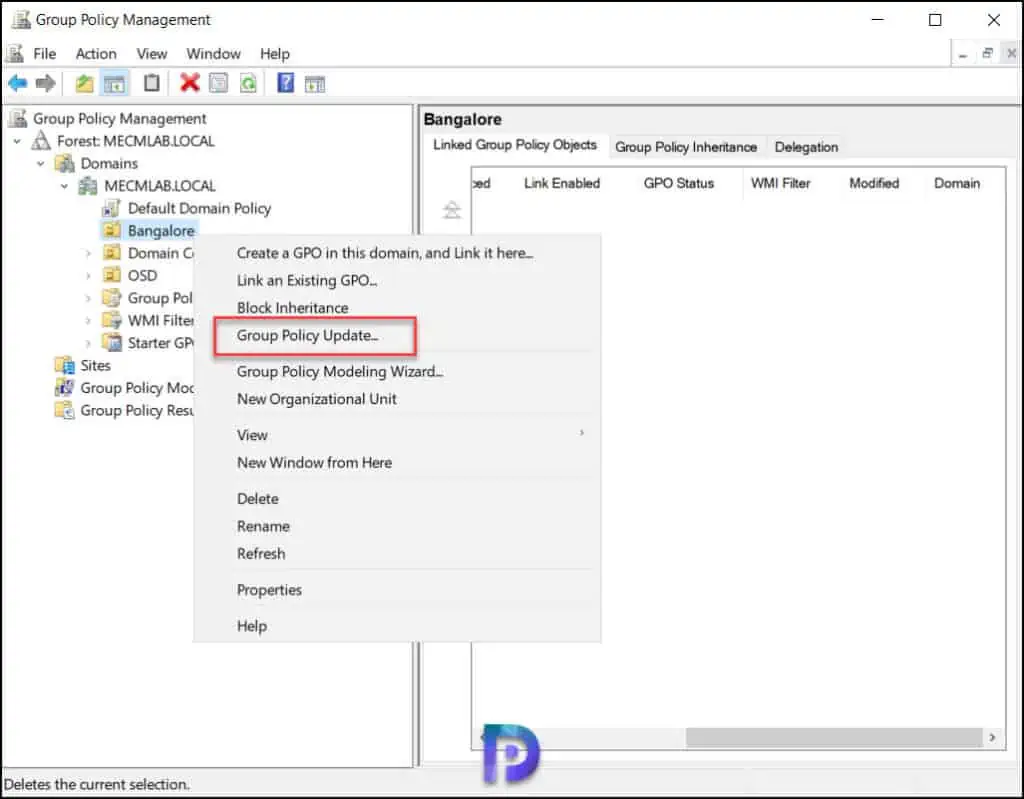Select the Bangalore OU in tree
1024x799 pixels.
[x=161, y=231]
